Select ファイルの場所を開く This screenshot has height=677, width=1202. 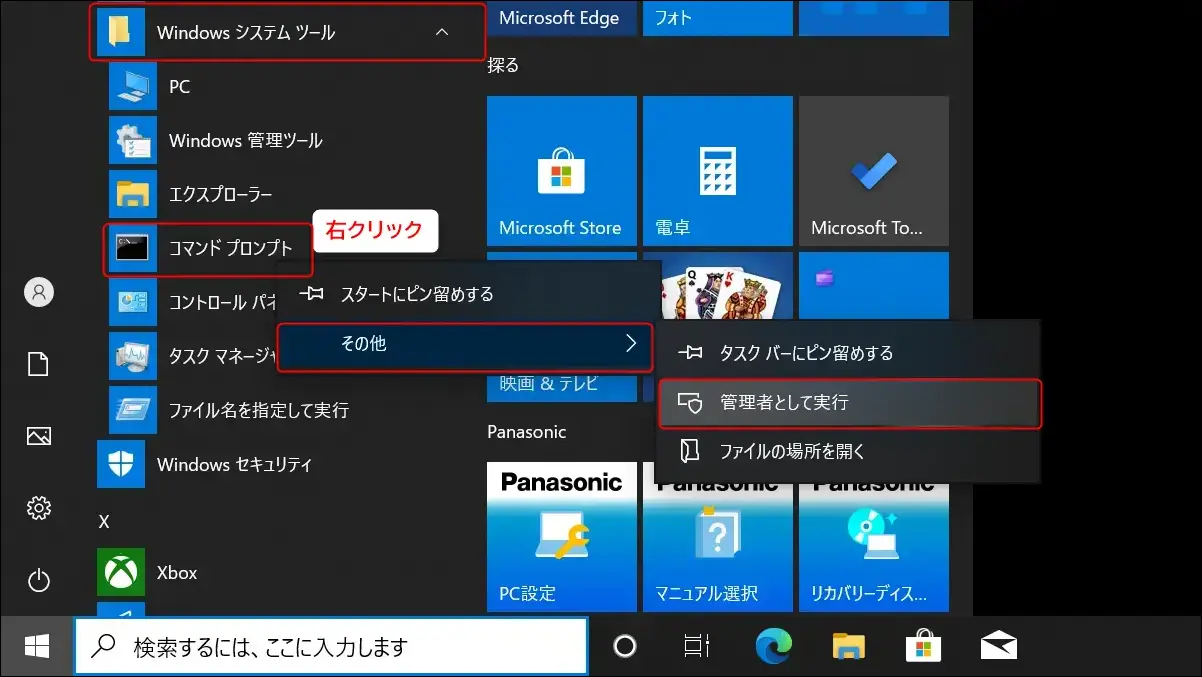point(848,451)
